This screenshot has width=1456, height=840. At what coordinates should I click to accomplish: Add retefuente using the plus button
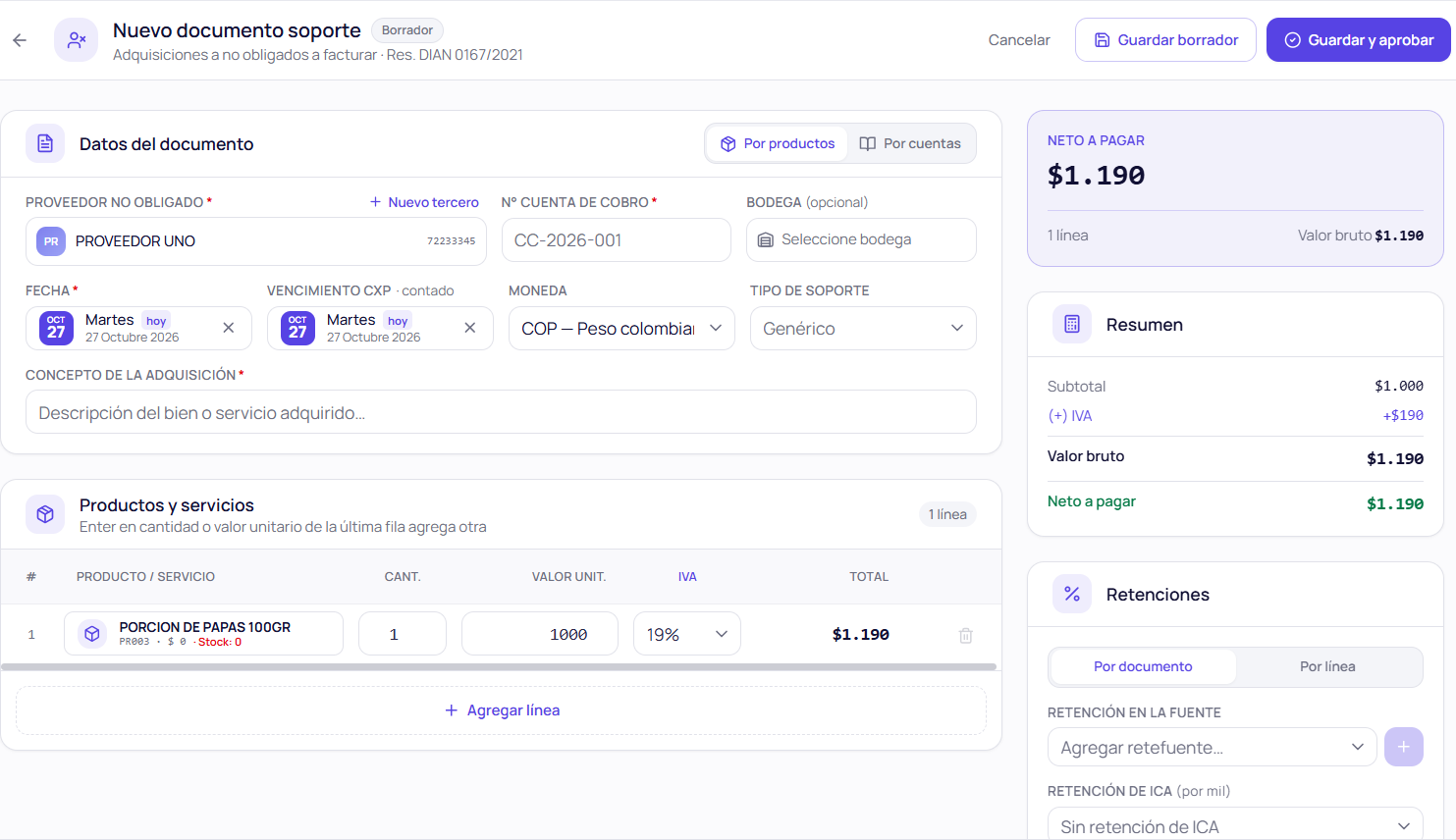[1404, 747]
